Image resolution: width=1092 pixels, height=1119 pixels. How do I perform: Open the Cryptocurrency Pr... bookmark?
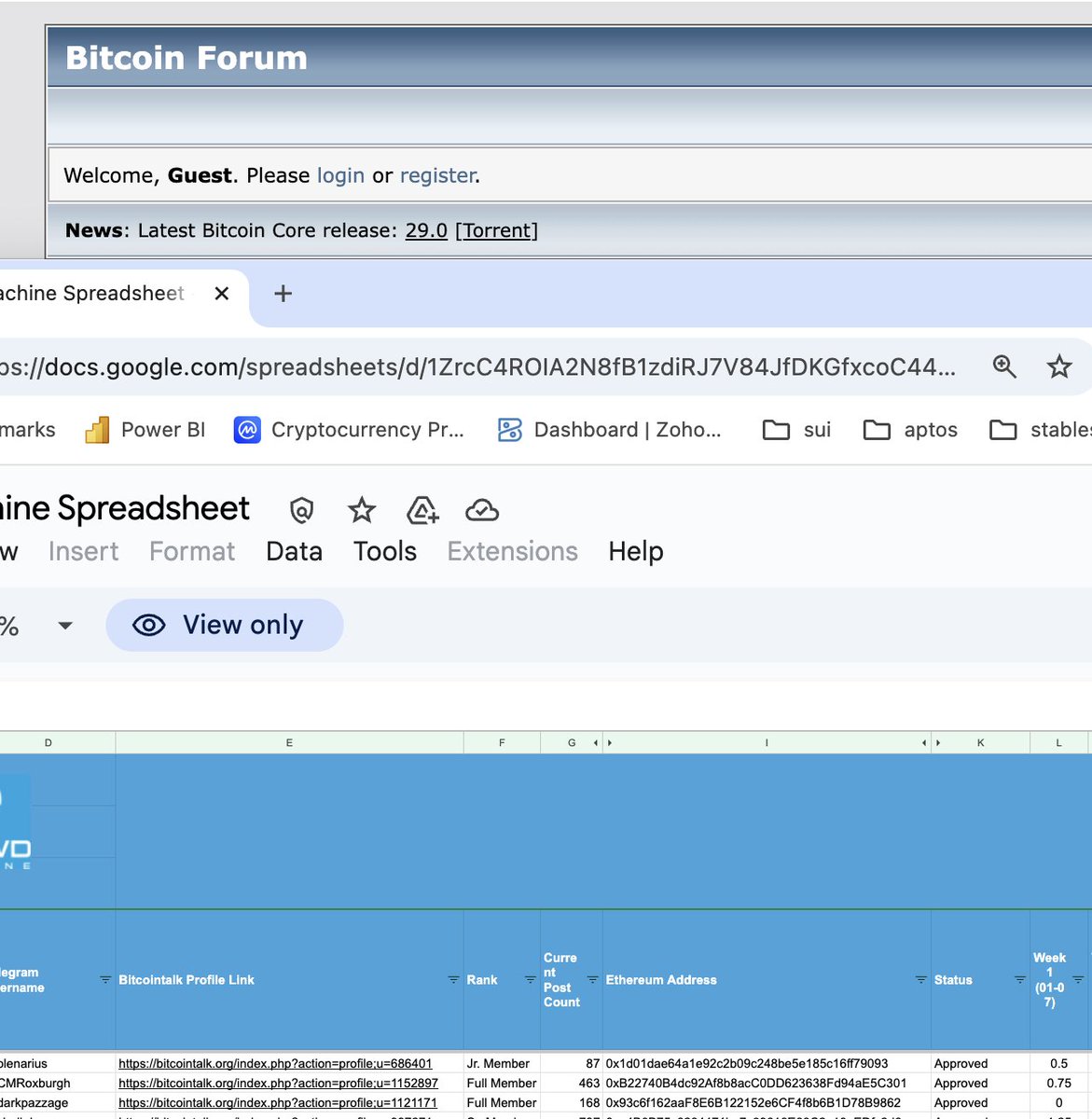(349, 430)
